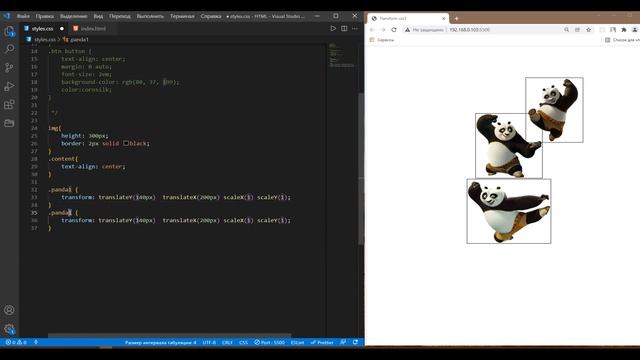Open the Файл menu
The height and width of the screenshot is (360, 640).
click(23, 16)
